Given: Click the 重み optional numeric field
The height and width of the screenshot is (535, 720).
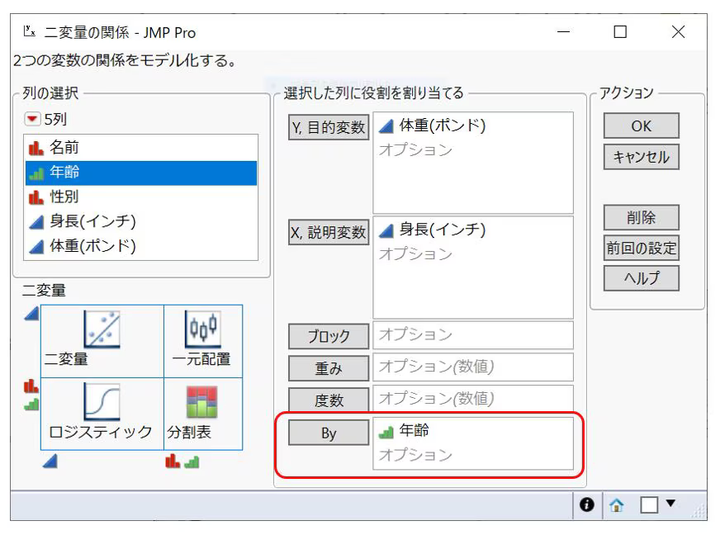Looking at the screenshot, I should pyautogui.click(x=473, y=367).
